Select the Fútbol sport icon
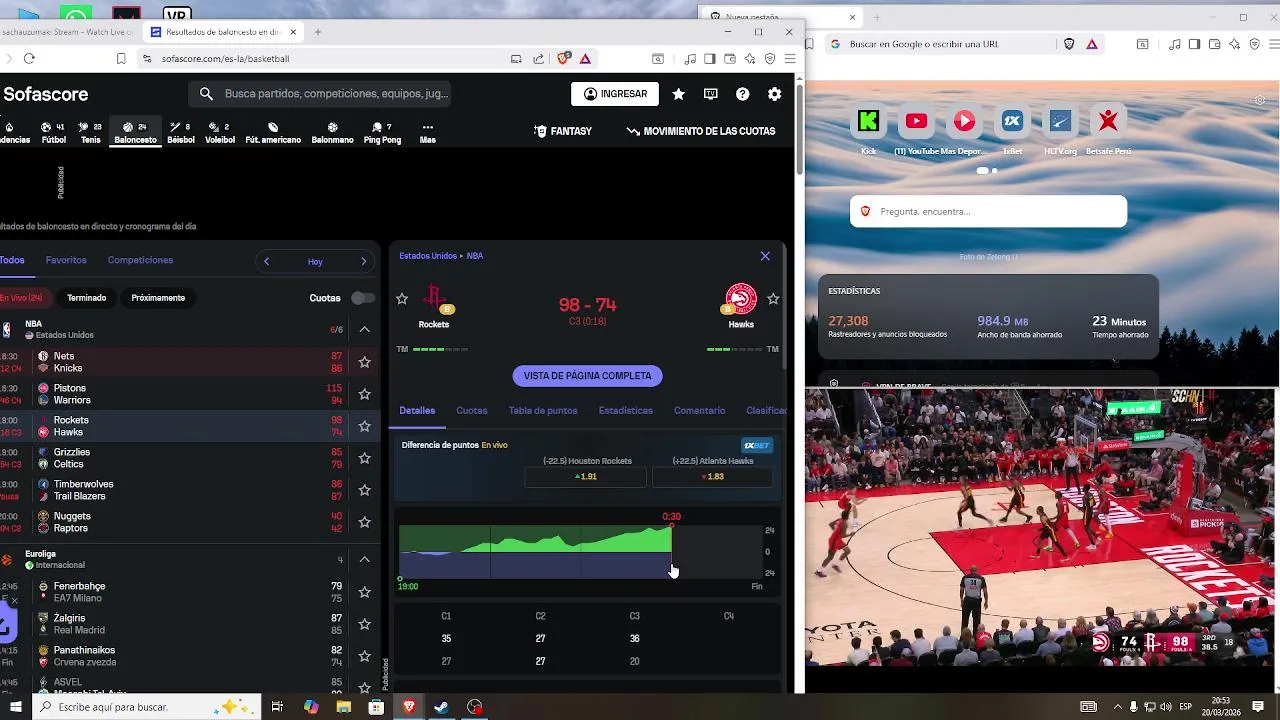Image resolution: width=1280 pixels, height=720 pixels. tap(54, 133)
